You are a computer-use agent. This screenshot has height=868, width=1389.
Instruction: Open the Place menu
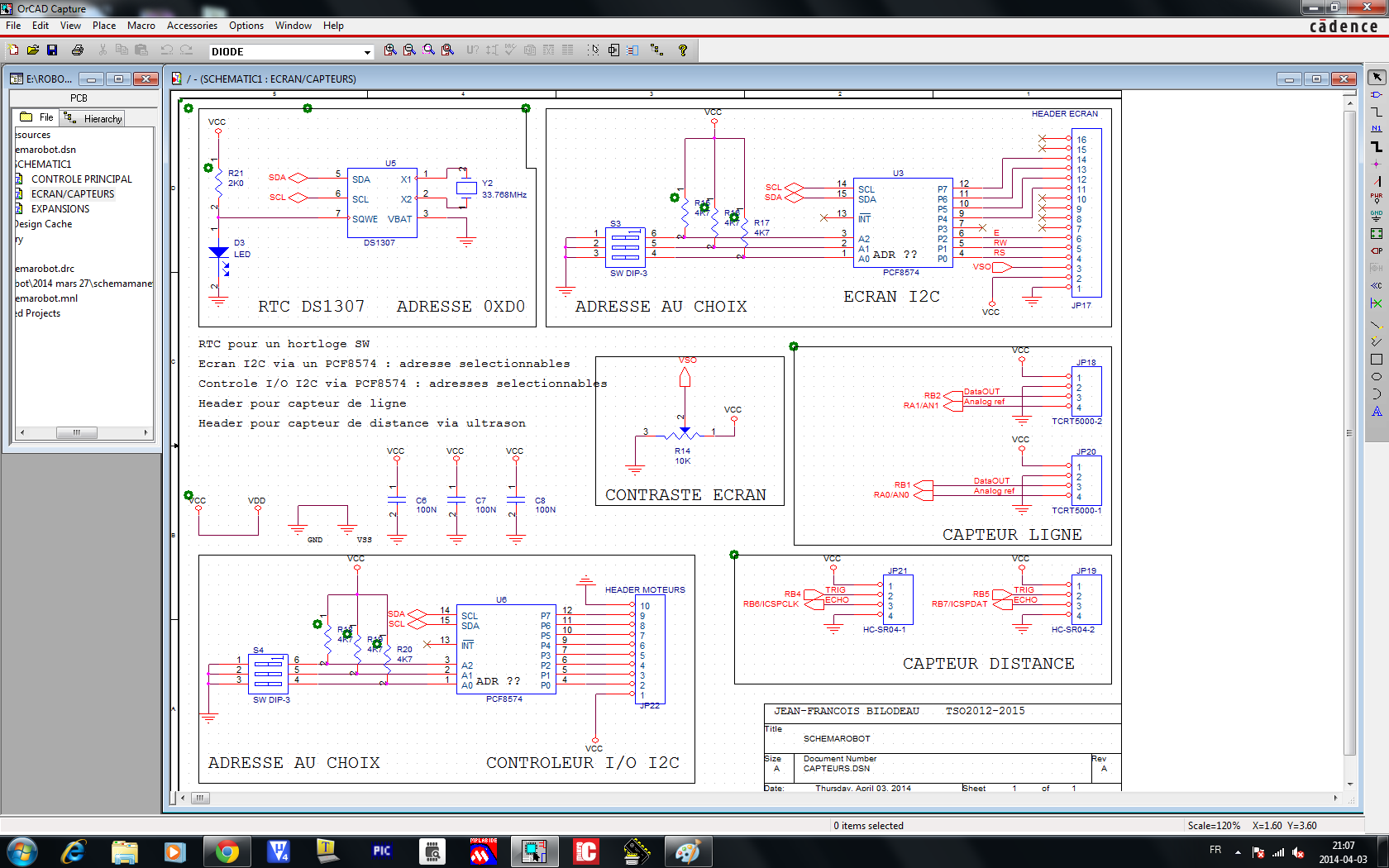104,26
